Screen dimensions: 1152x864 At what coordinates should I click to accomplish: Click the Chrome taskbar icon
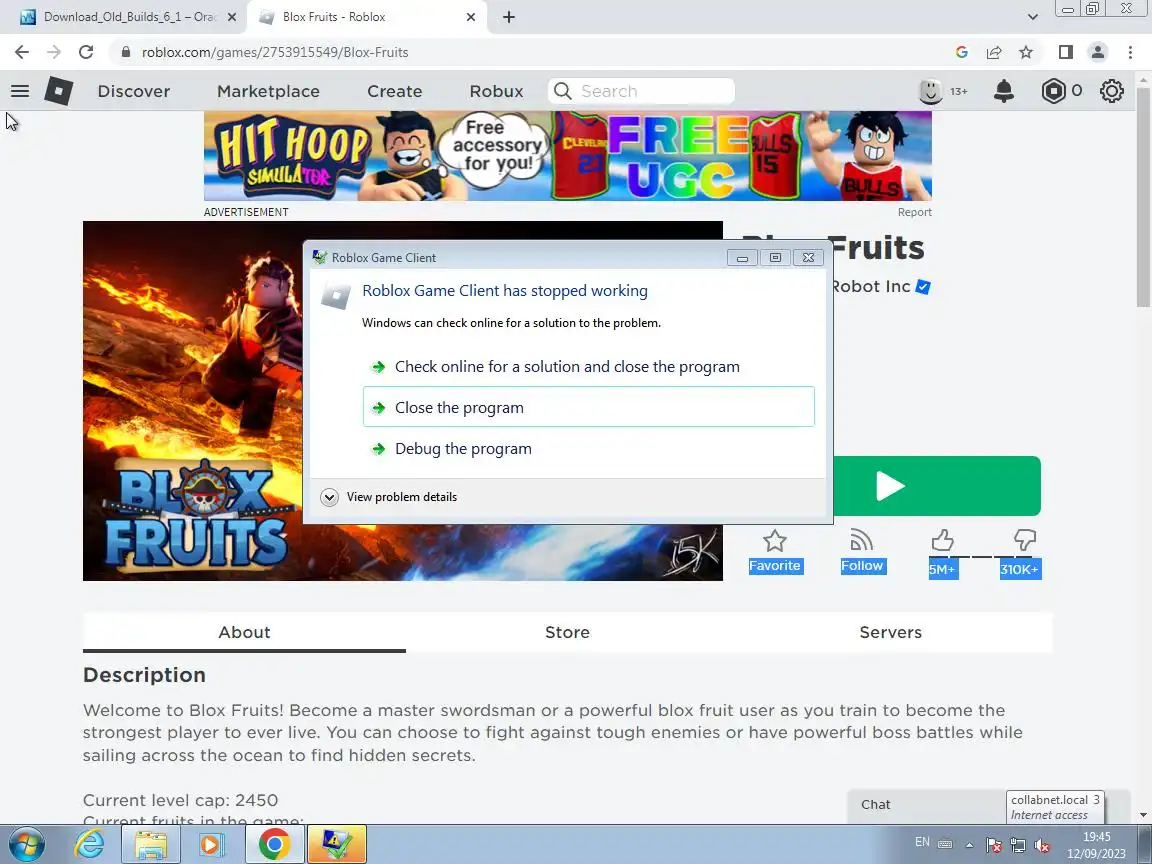click(274, 845)
